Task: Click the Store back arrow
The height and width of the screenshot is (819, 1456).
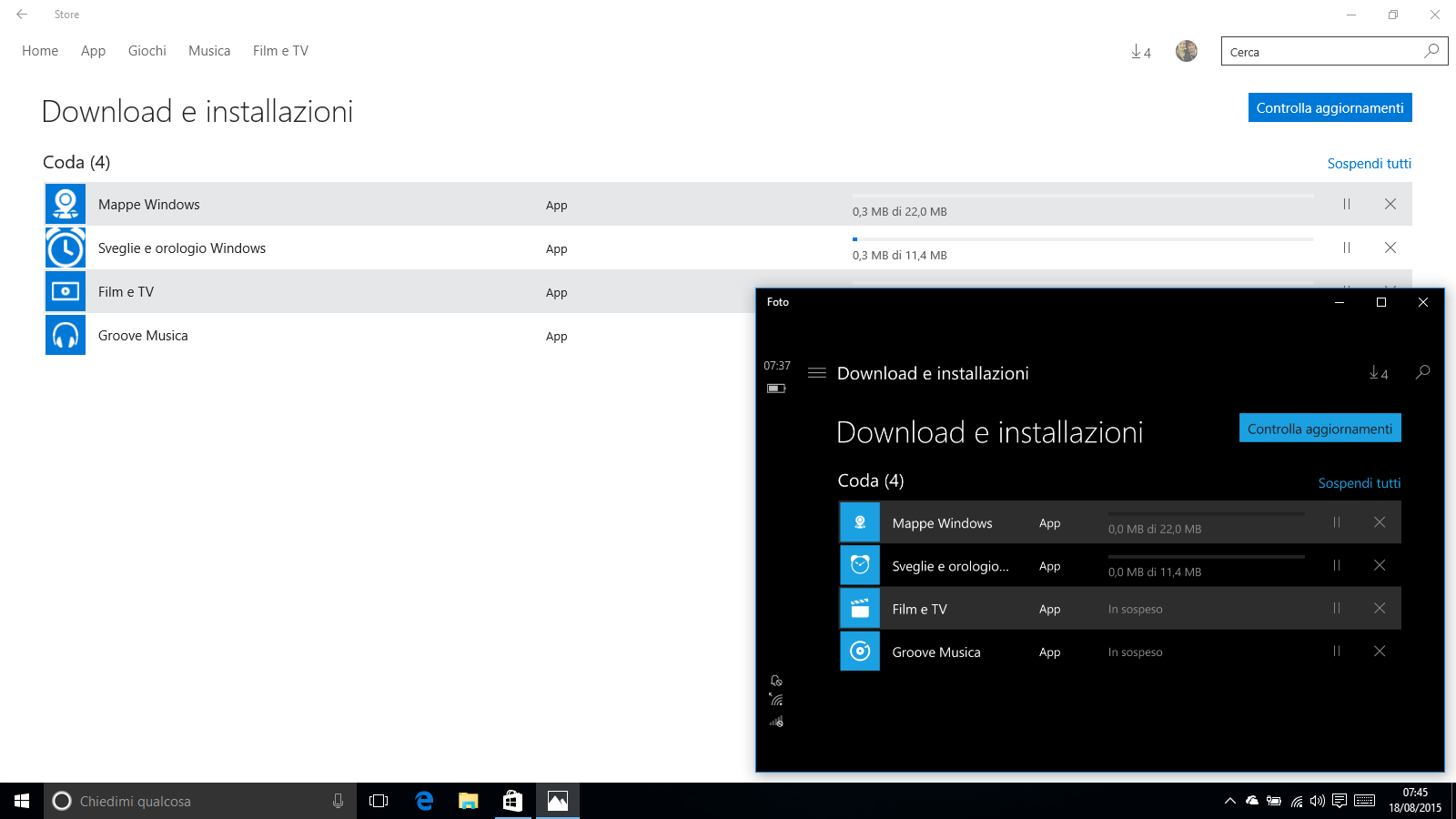Action: (x=22, y=15)
